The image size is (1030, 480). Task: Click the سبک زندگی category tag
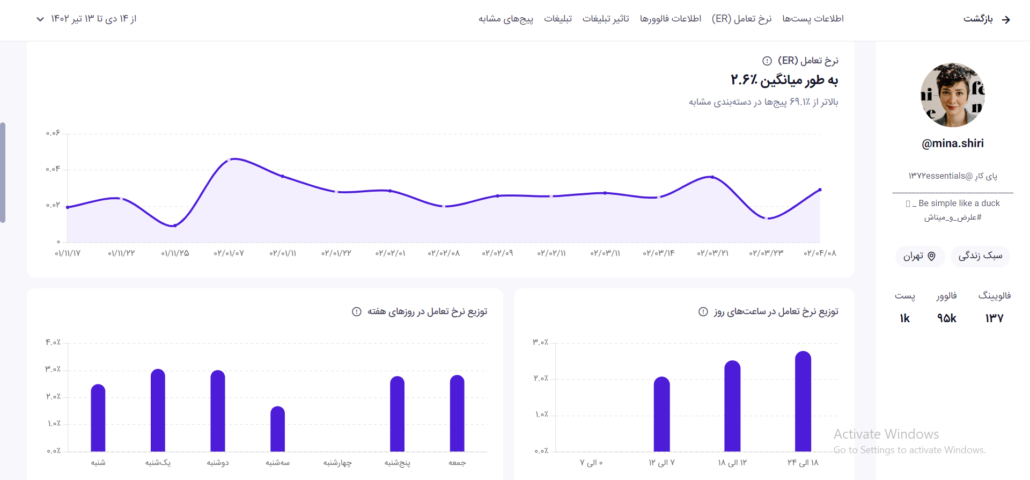click(981, 256)
